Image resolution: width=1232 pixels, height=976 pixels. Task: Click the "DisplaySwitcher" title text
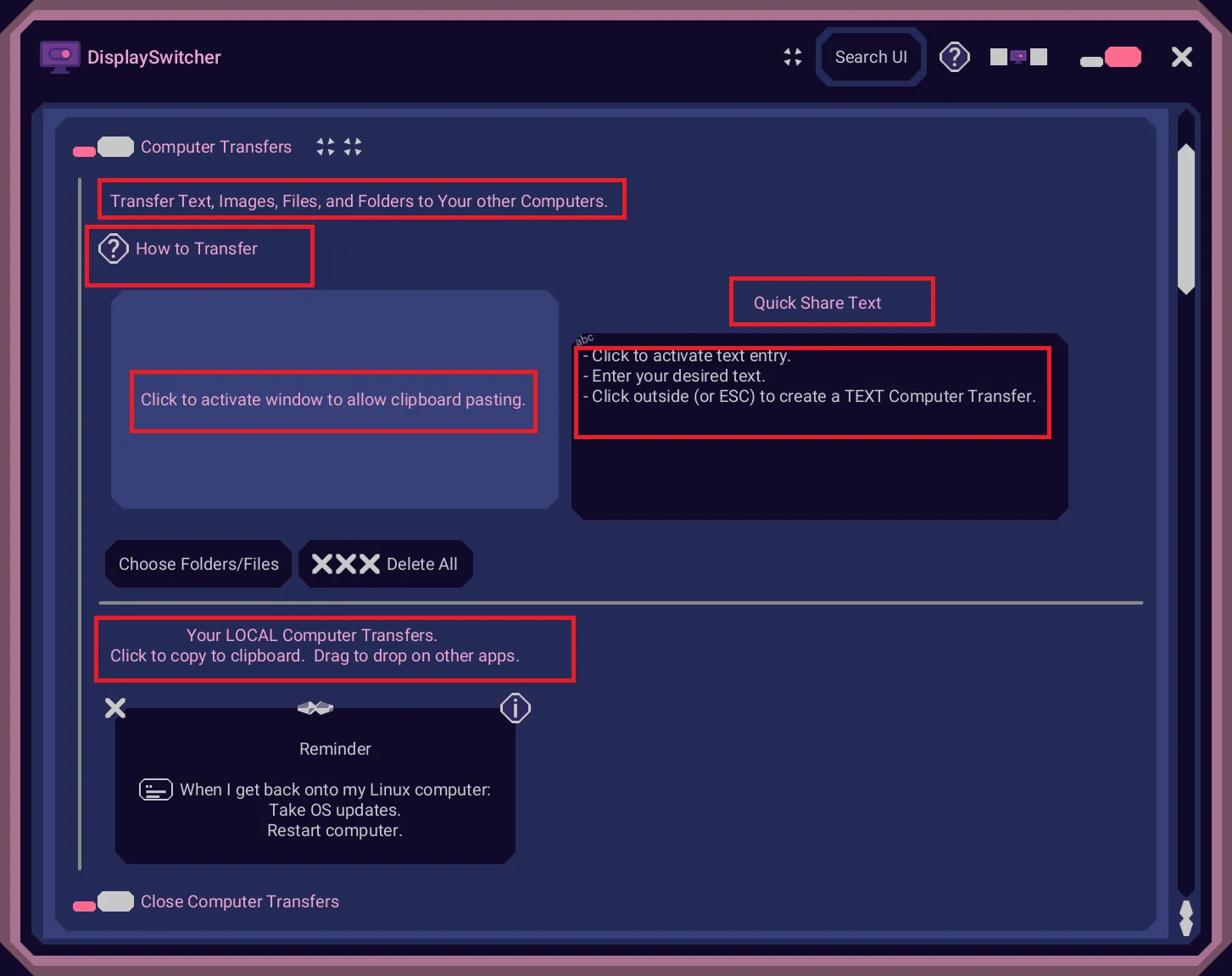154,57
